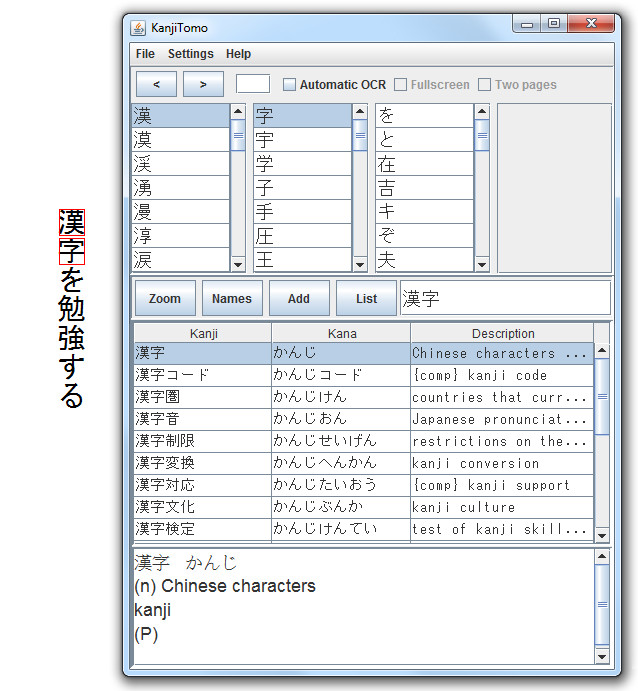
Task: Click the definition pane scrollbar thumb
Action: point(602,604)
